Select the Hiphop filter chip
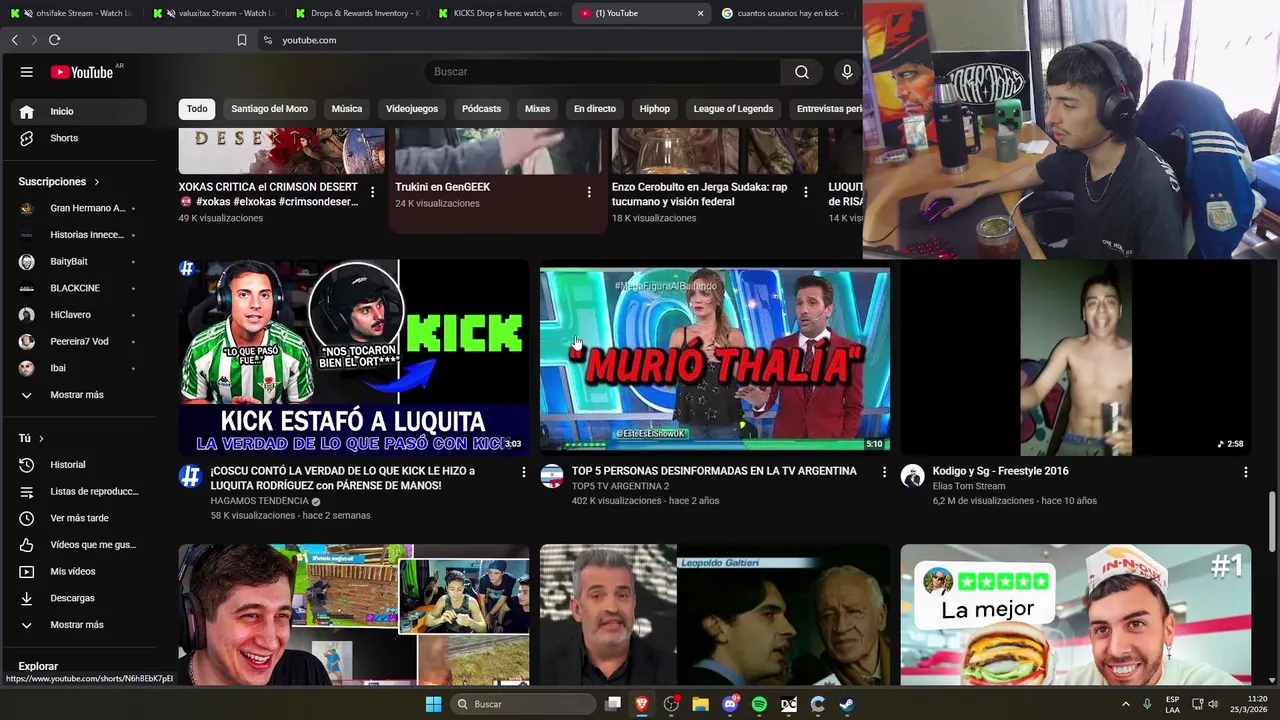 pyautogui.click(x=655, y=109)
